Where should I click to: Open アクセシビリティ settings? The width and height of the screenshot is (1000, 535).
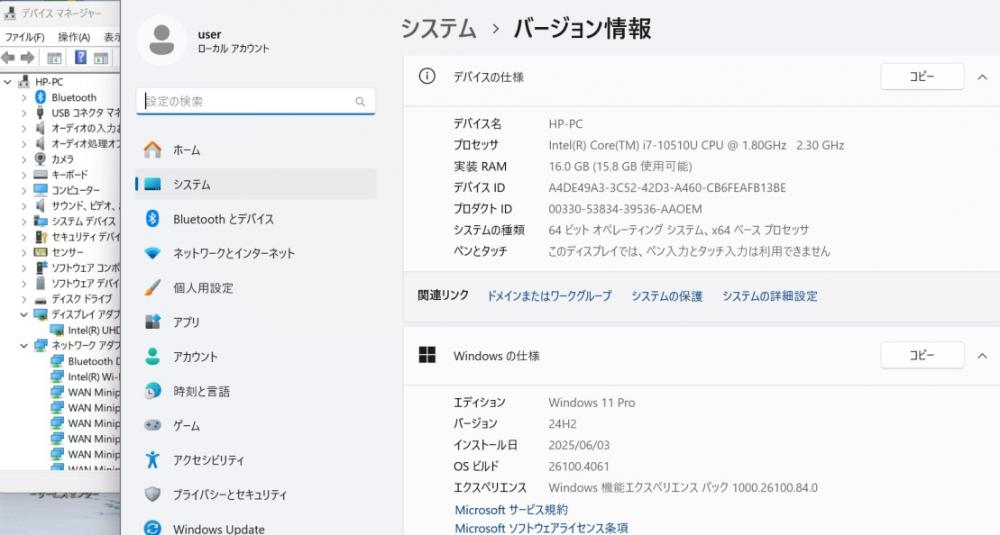click(255, 460)
